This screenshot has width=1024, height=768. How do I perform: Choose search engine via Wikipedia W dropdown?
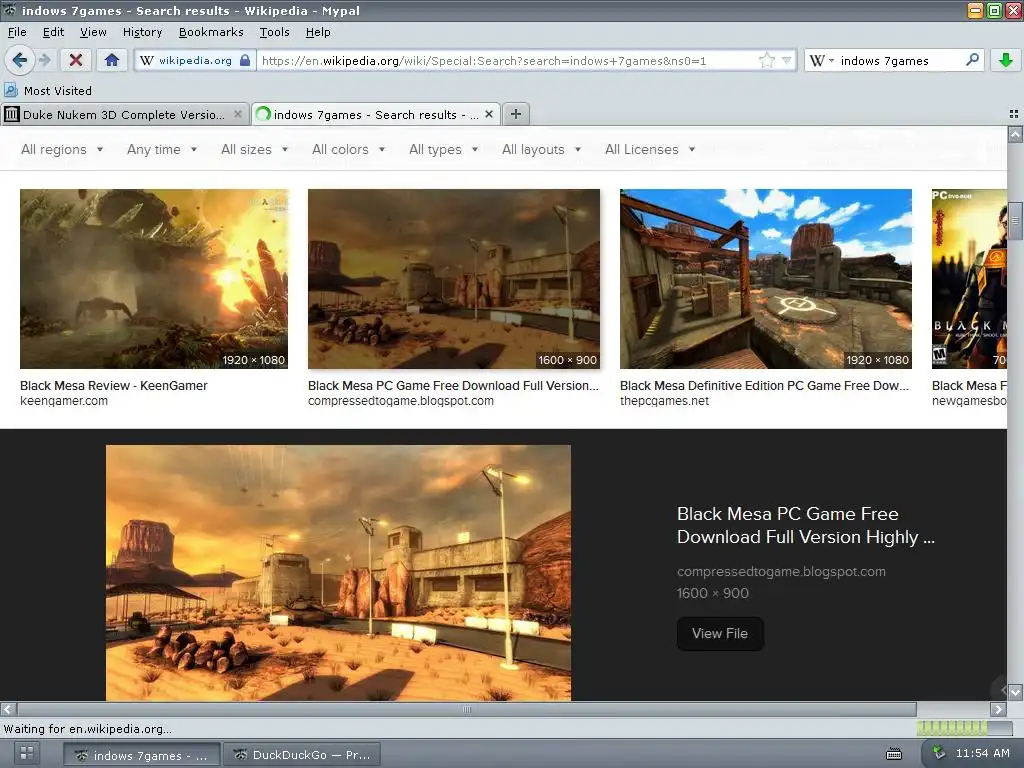pyautogui.click(x=822, y=61)
